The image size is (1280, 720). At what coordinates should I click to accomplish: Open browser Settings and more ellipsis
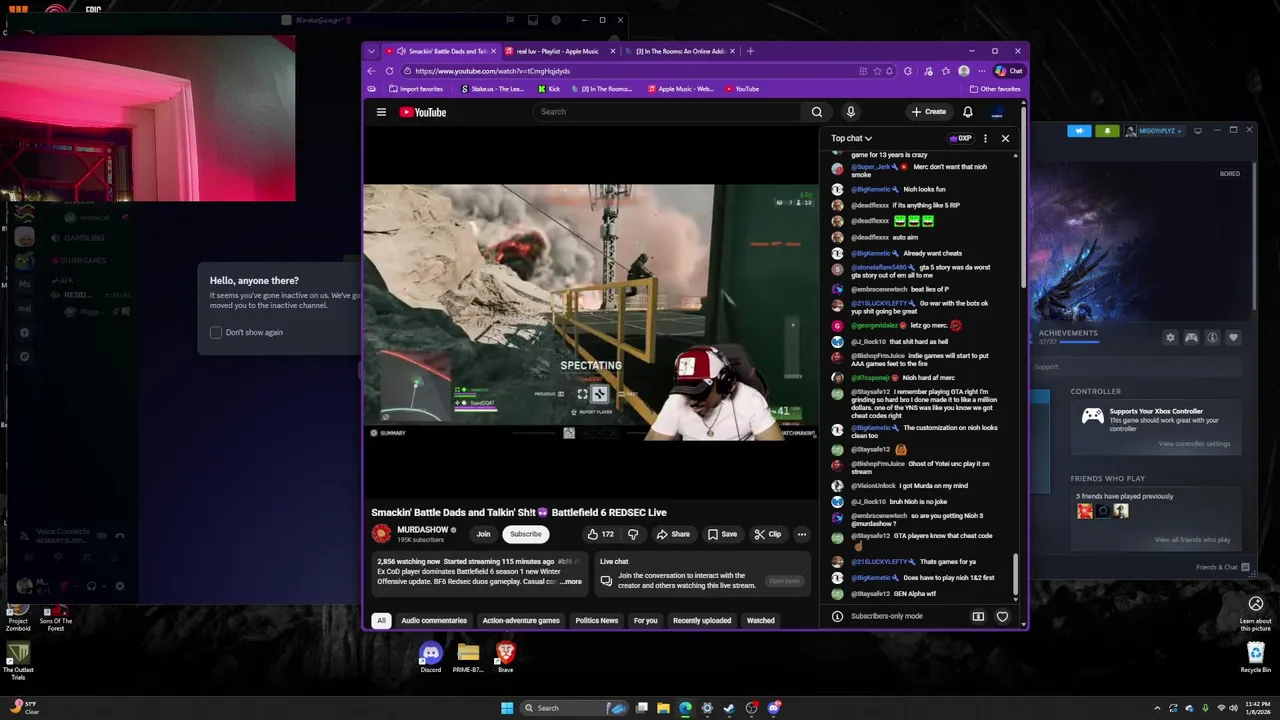981,71
